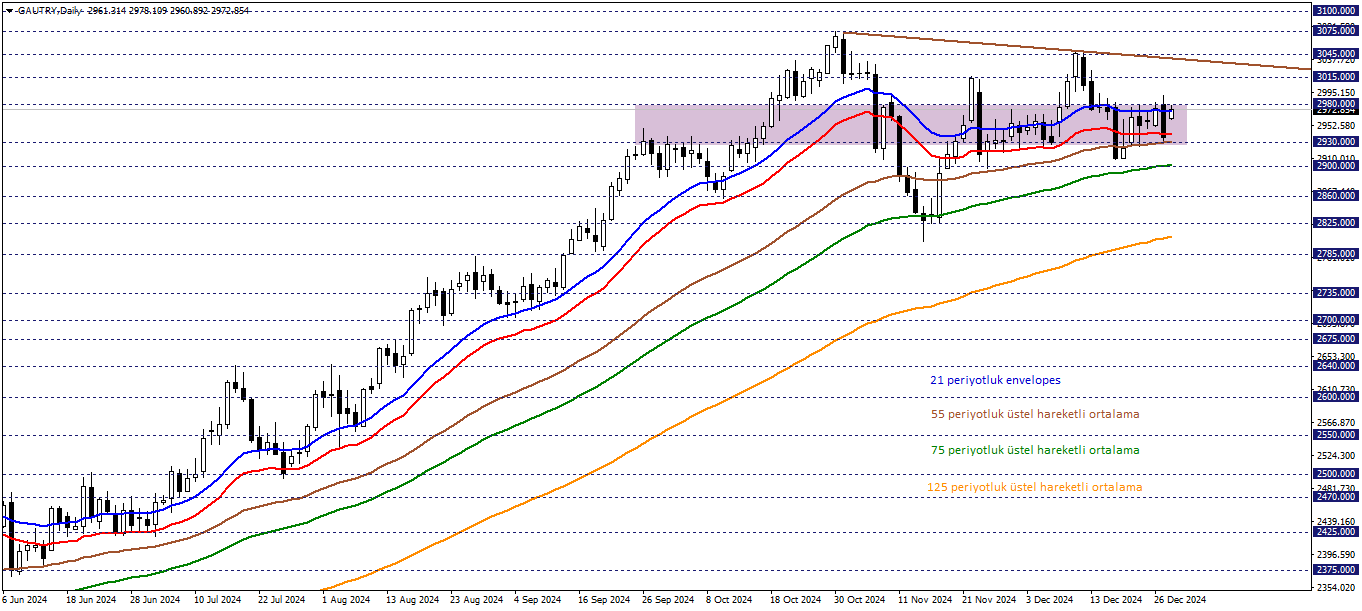
Task: Select the brown descending trendline
Action: (x=1075, y=51)
